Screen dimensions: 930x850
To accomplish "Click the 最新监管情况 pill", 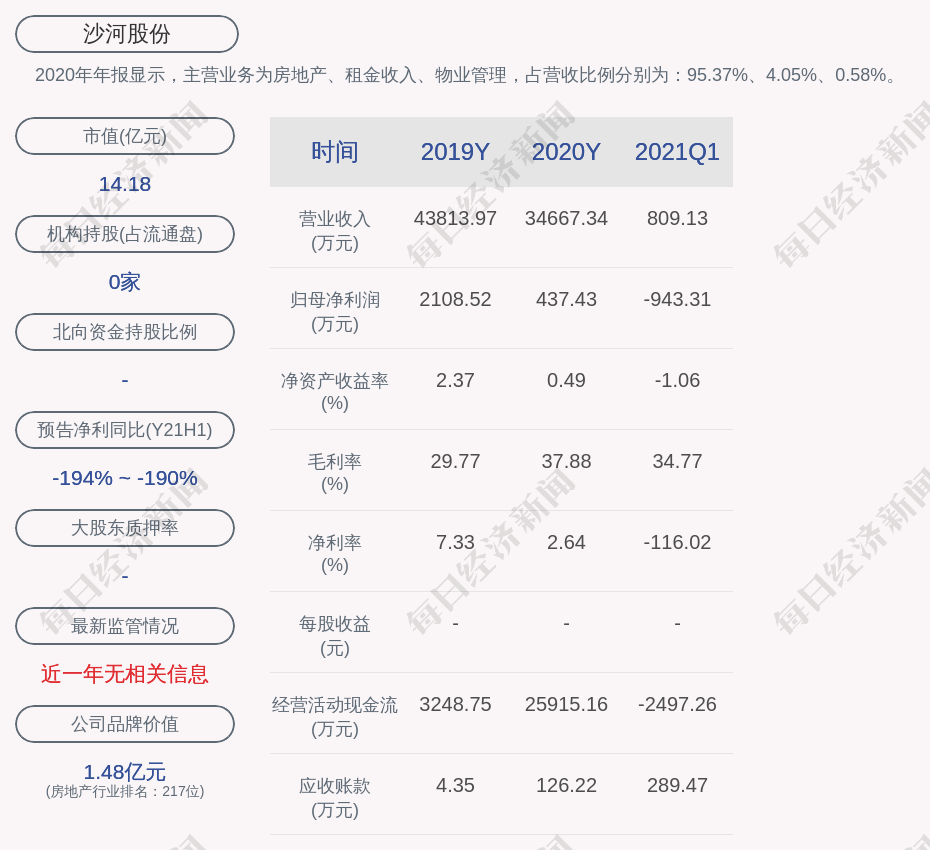I will click(125, 626).
